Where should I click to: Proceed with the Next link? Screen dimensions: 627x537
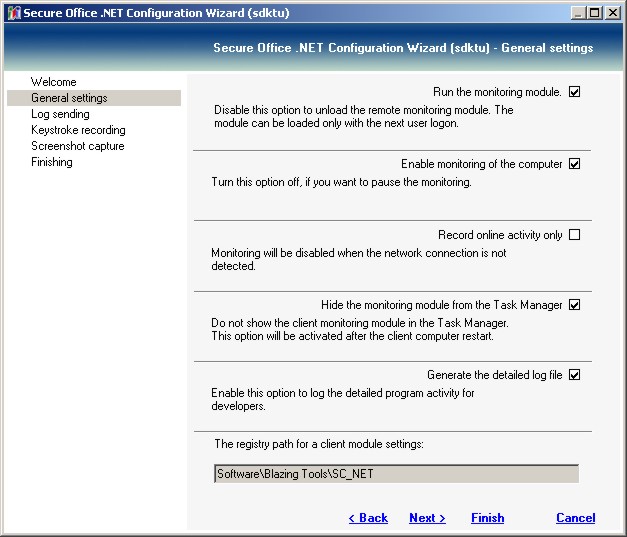click(x=427, y=518)
